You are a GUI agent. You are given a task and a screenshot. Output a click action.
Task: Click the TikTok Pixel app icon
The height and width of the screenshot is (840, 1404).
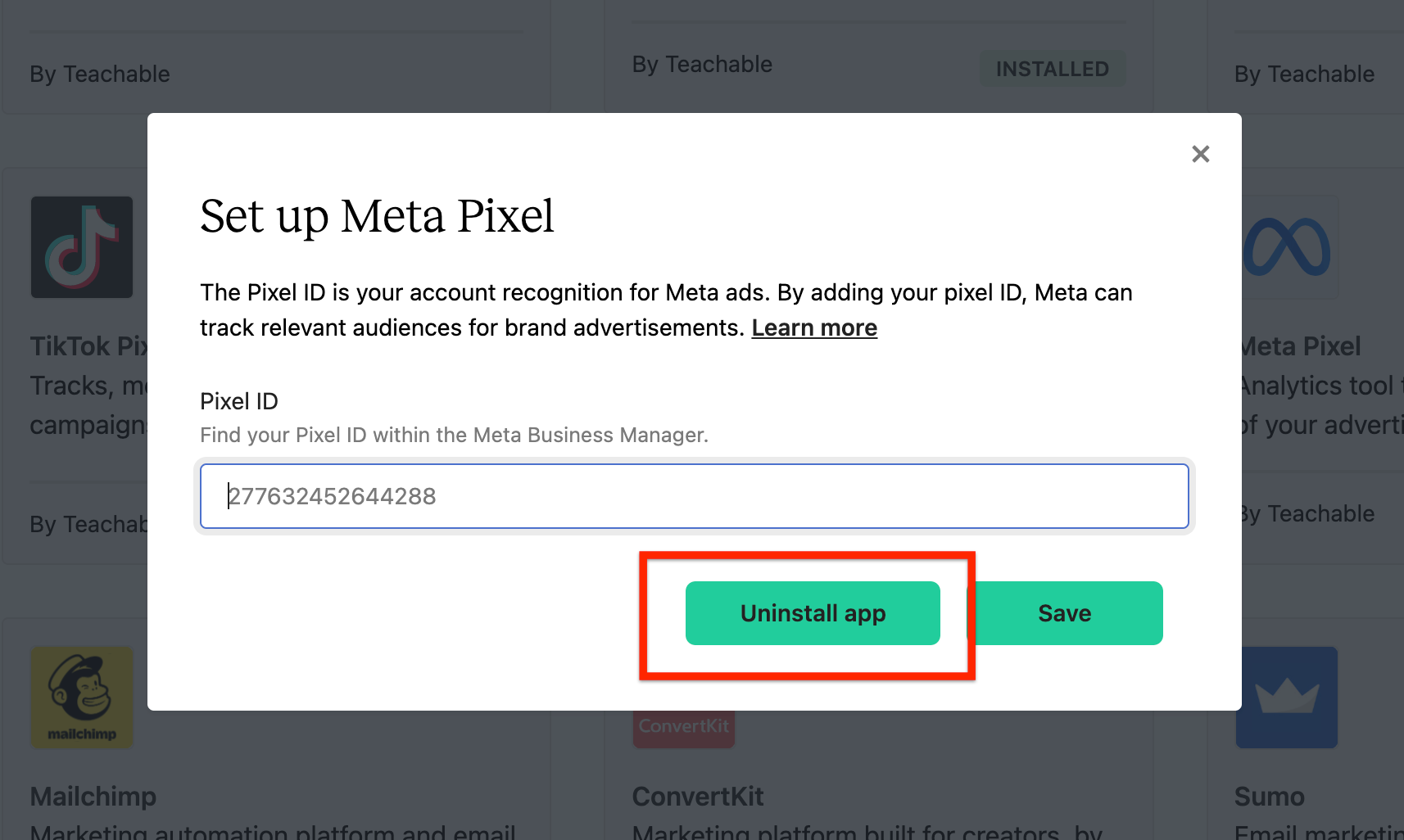tap(82, 247)
